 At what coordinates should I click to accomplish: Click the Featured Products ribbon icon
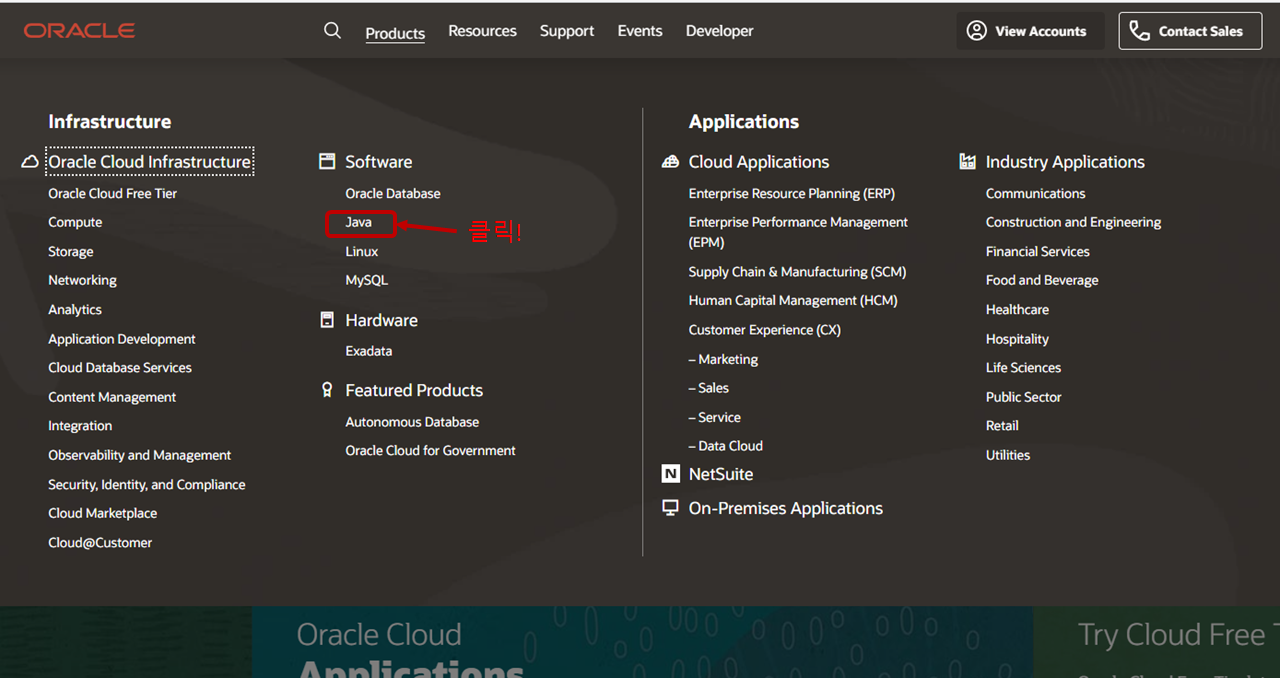click(327, 390)
